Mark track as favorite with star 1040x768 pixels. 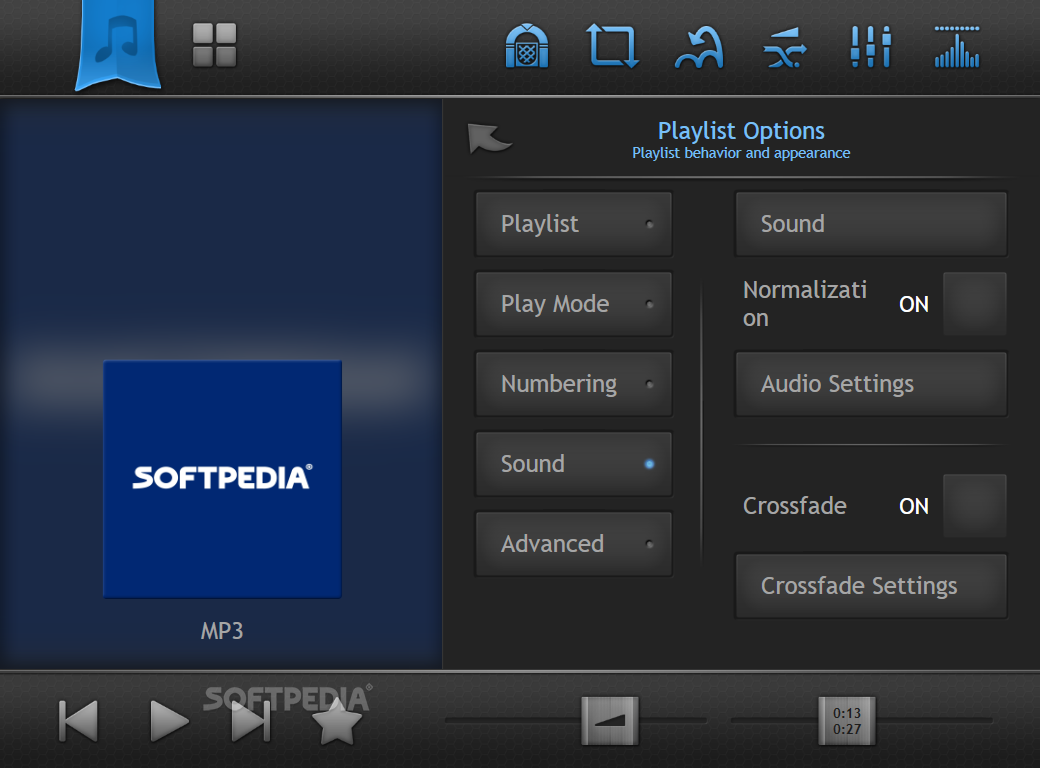coord(336,721)
